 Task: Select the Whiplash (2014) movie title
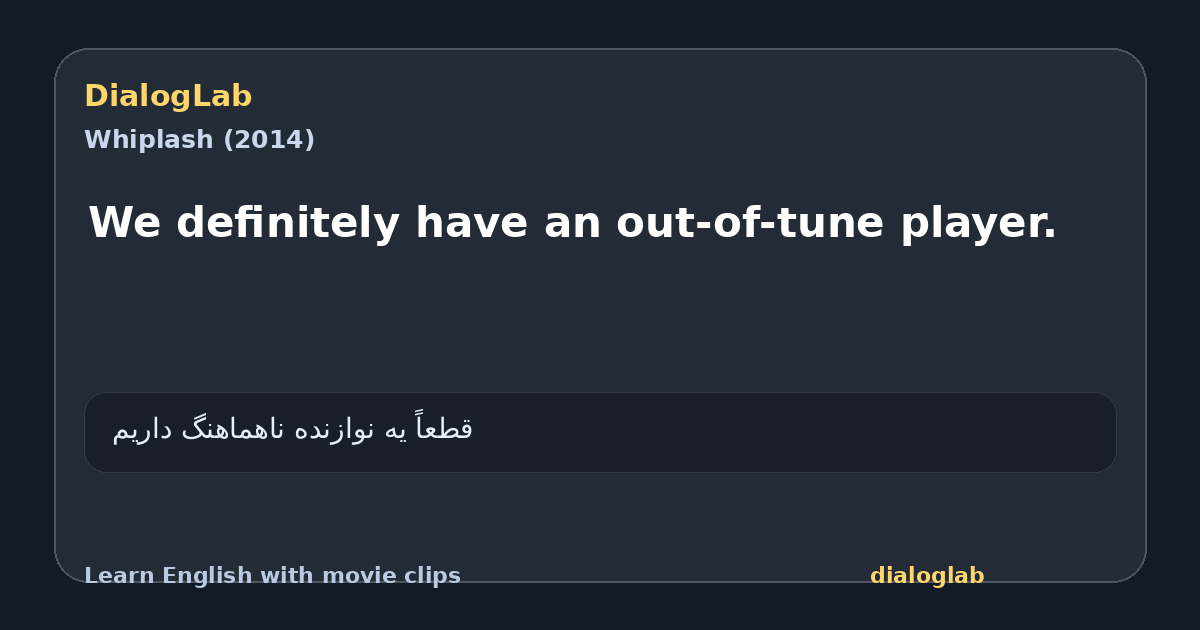pyautogui.click(x=199, y=140)
